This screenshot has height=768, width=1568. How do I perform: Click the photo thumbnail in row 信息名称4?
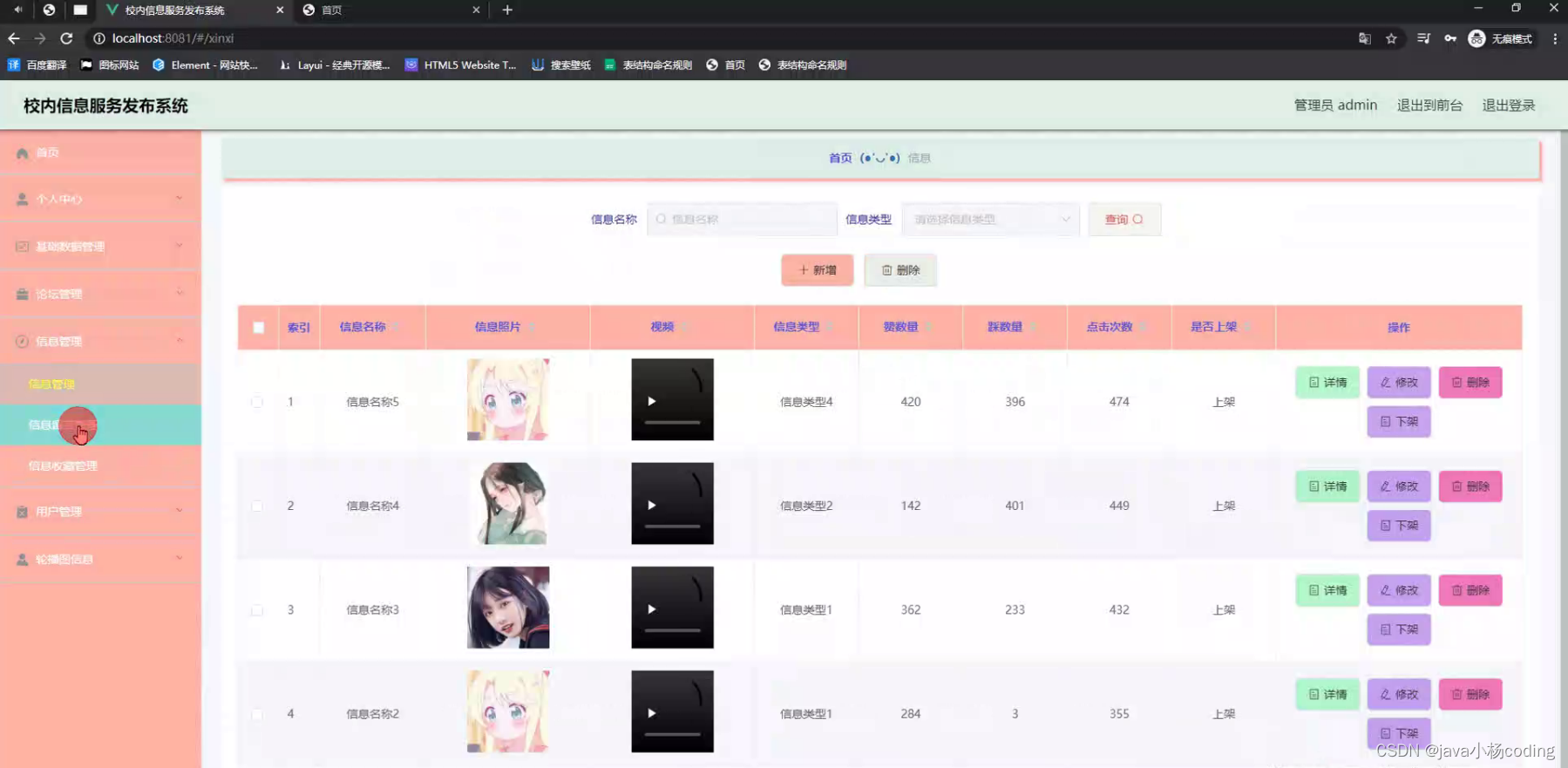(508, 504)
